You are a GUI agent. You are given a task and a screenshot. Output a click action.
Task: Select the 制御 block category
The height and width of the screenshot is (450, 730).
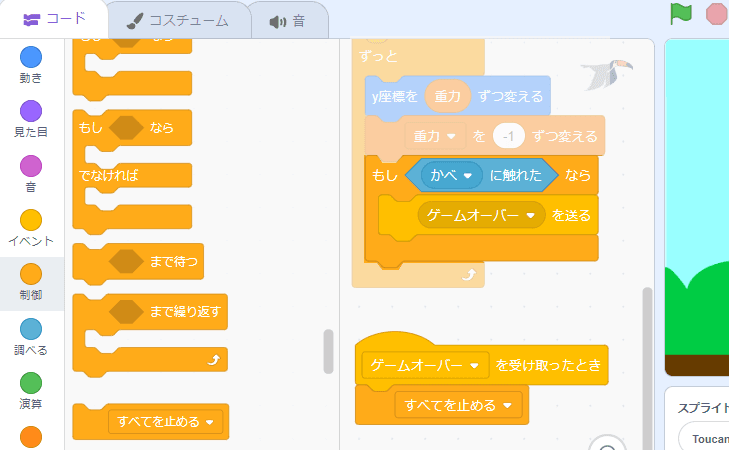coord(31,282)
